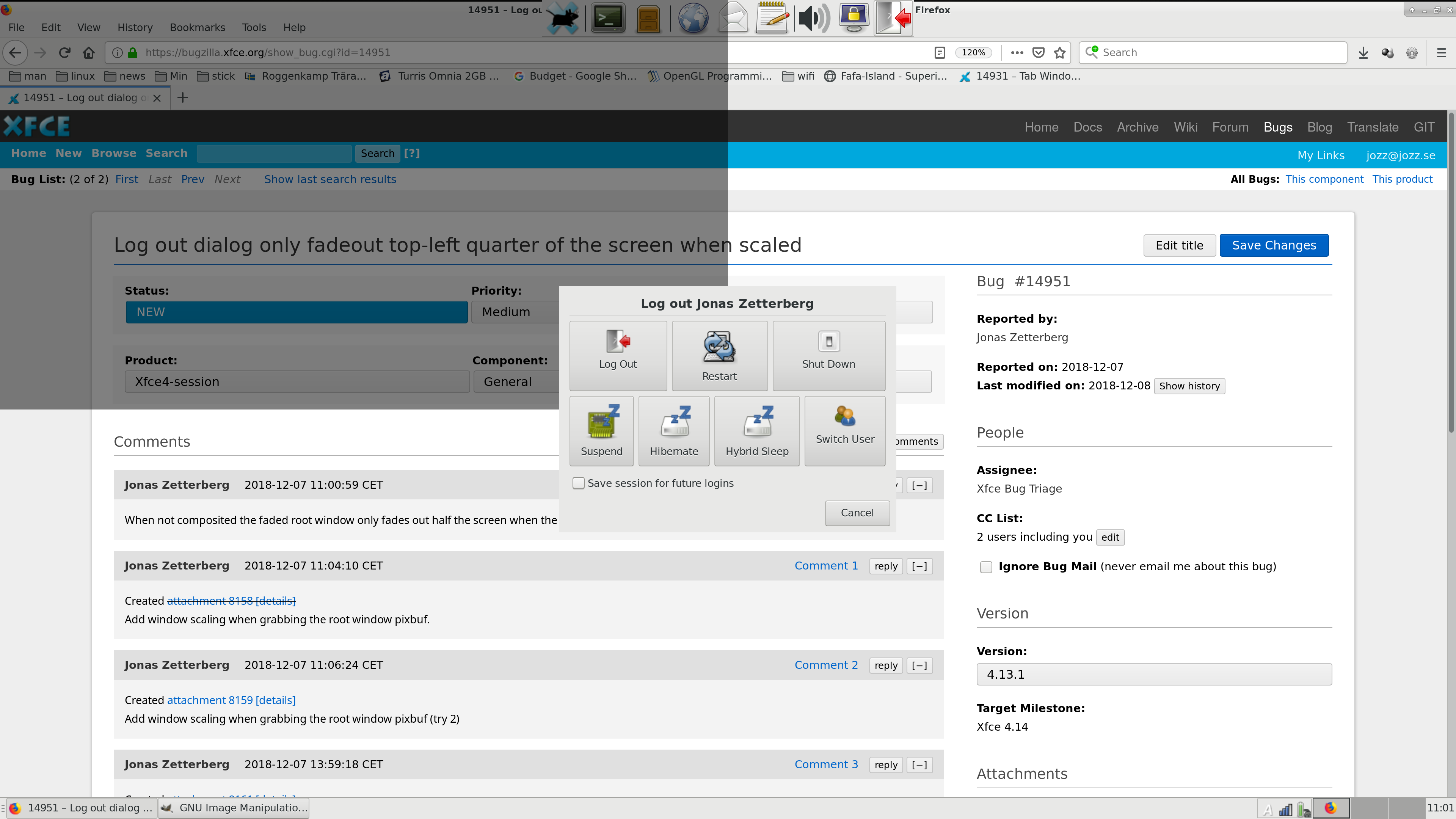Image resolution: width=1456 pixels, height=819 pixels.
Task: Choose the Shut Down option
Action: tap(828, 355)
